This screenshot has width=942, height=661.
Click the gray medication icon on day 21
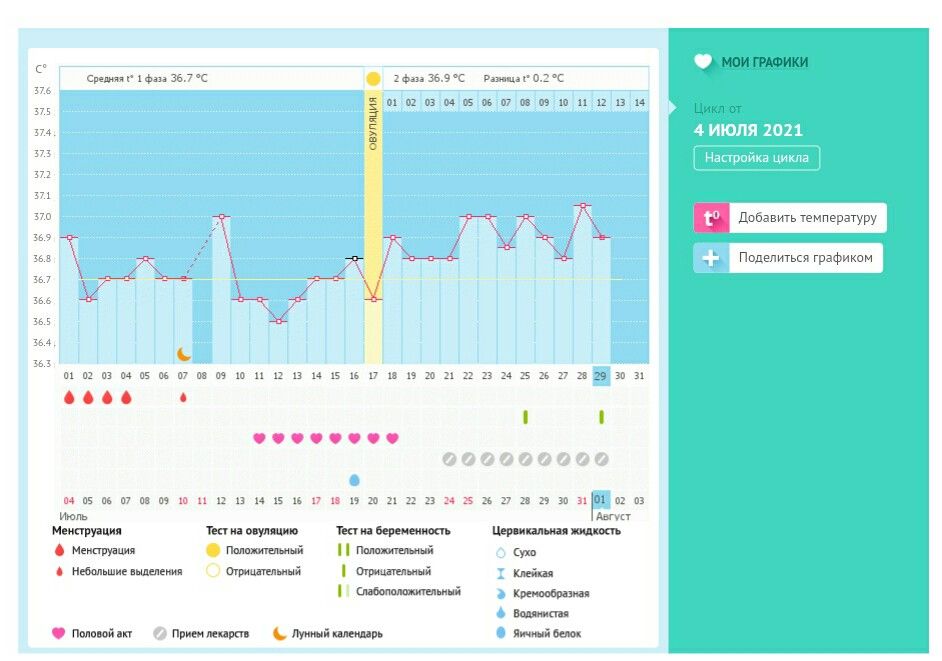(449, 459)
